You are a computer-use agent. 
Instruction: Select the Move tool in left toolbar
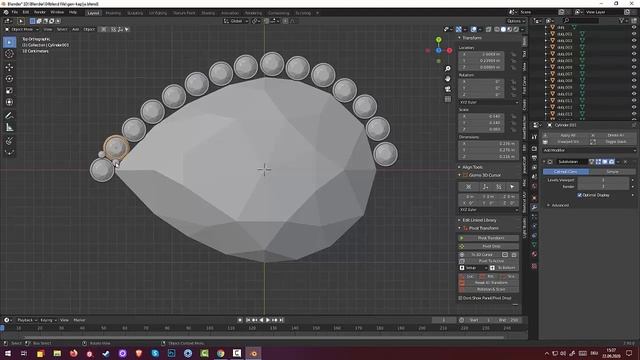tap(9, 67)
